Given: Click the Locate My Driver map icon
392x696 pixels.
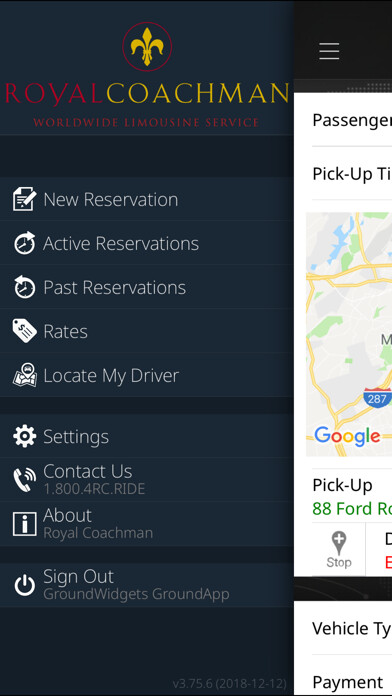Looking at the screenshot, I should [24, 375].
